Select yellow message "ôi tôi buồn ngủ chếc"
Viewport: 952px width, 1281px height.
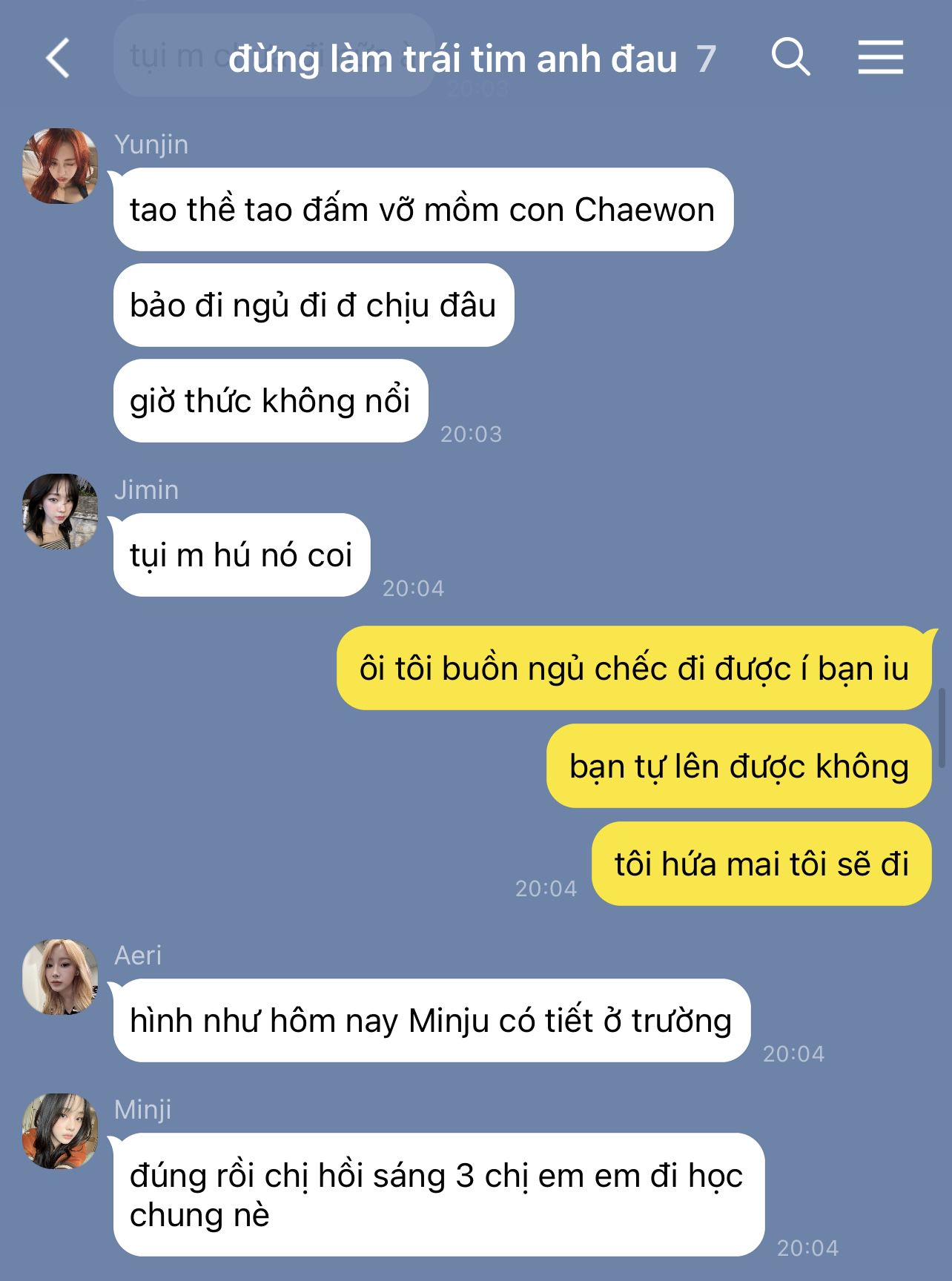point(634,669)
